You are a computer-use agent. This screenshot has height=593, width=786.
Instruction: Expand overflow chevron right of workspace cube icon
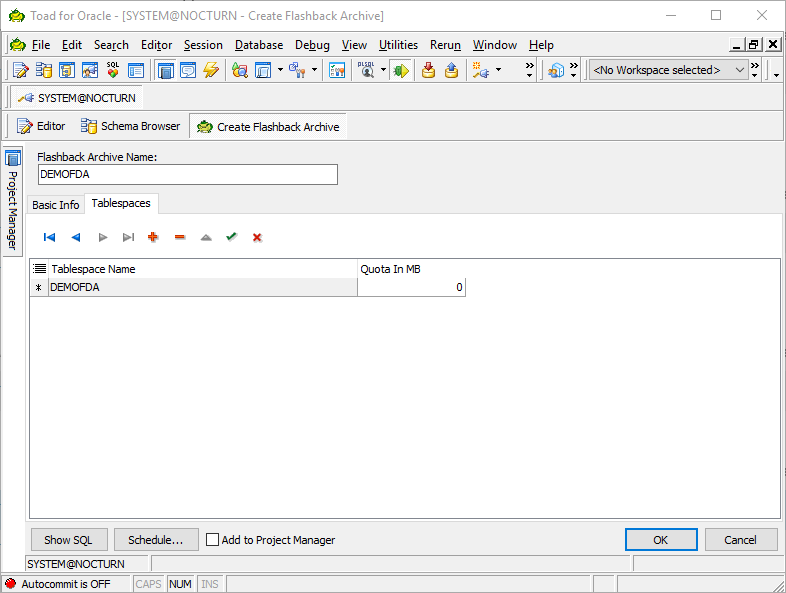[x=573, y=70]
